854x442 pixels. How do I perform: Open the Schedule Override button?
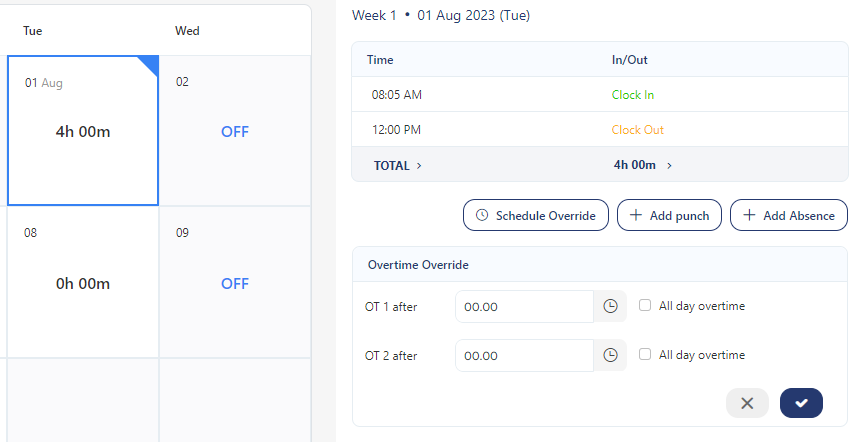click(536, 215)
